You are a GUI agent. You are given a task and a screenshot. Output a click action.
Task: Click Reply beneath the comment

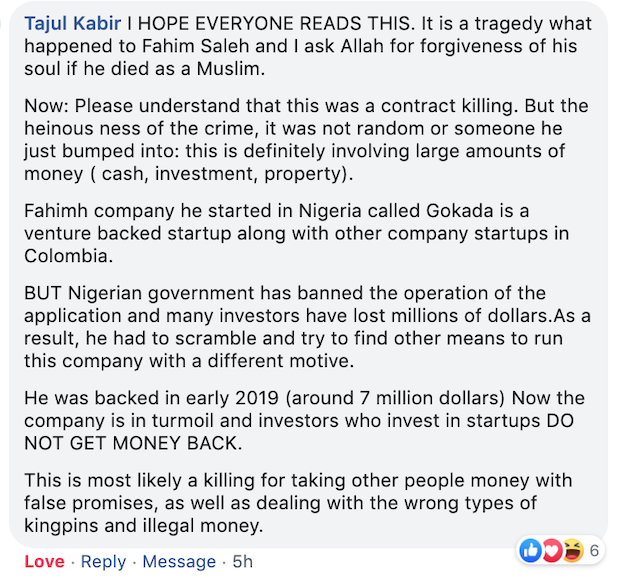click(x=104, y=561)
